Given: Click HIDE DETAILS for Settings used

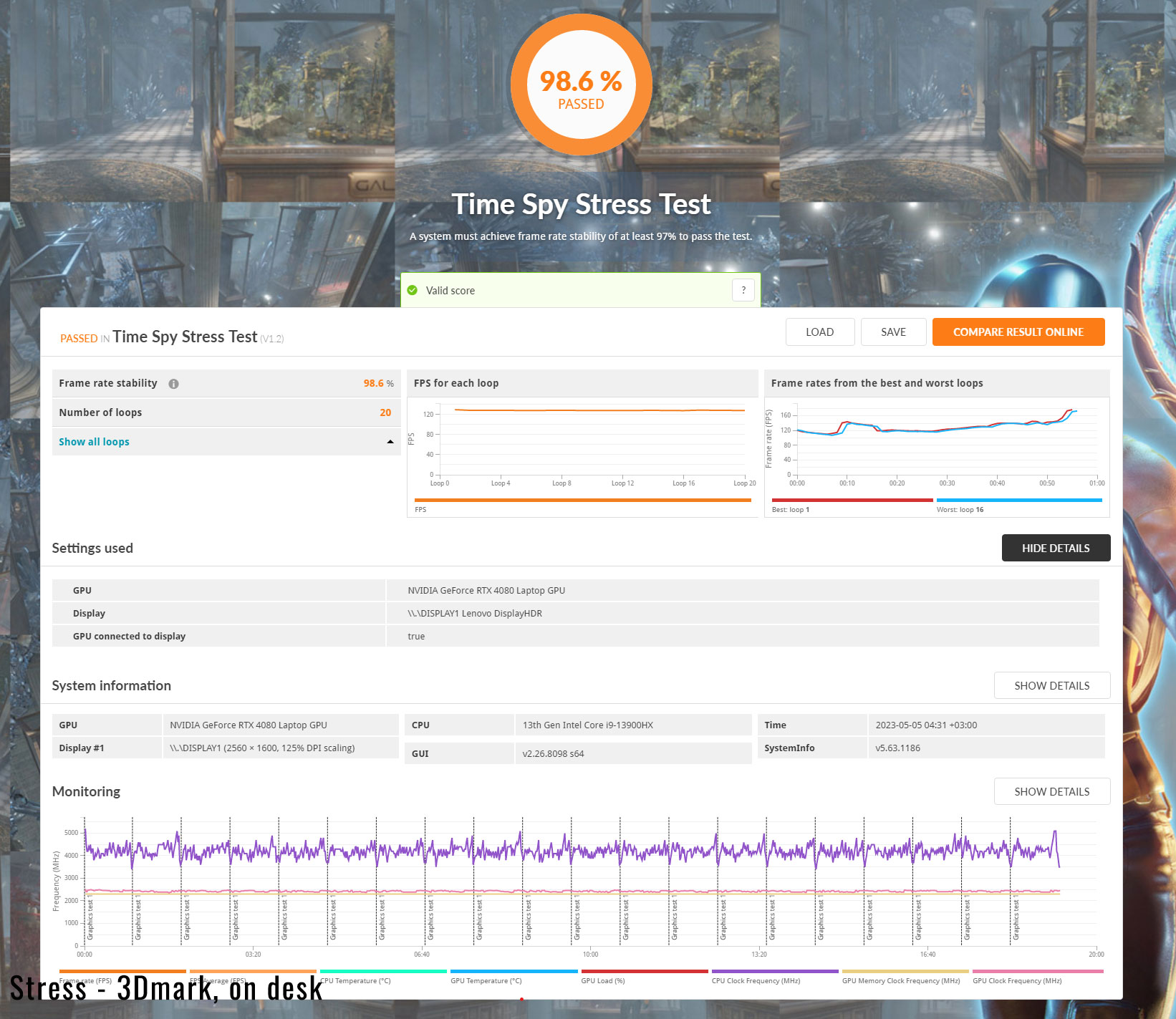Looking at the screenshot, I should 1056,548.
